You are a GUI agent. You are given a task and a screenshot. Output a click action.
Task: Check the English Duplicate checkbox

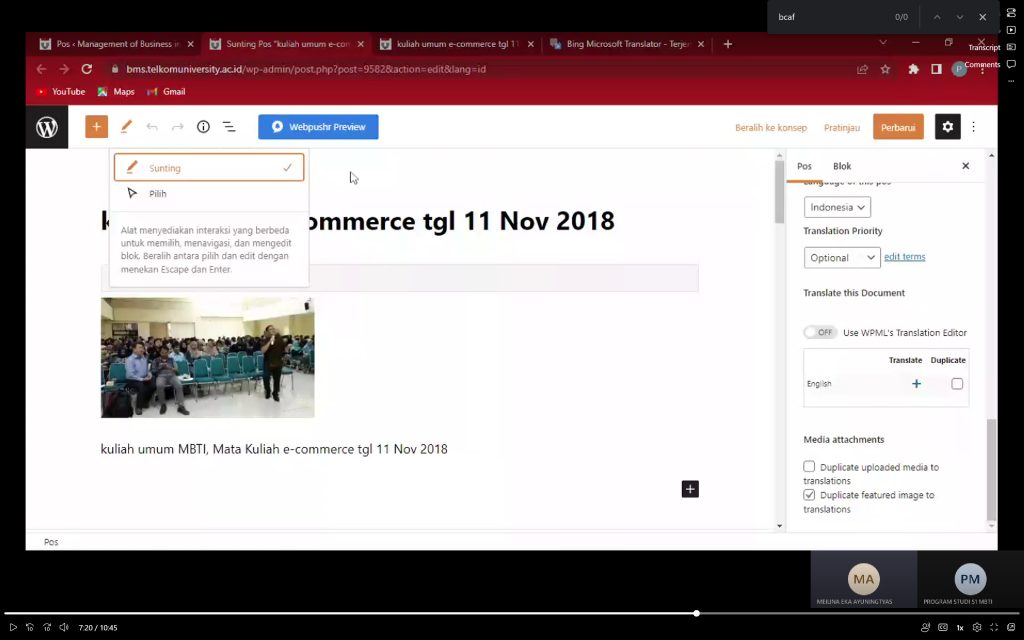(957, 384)
